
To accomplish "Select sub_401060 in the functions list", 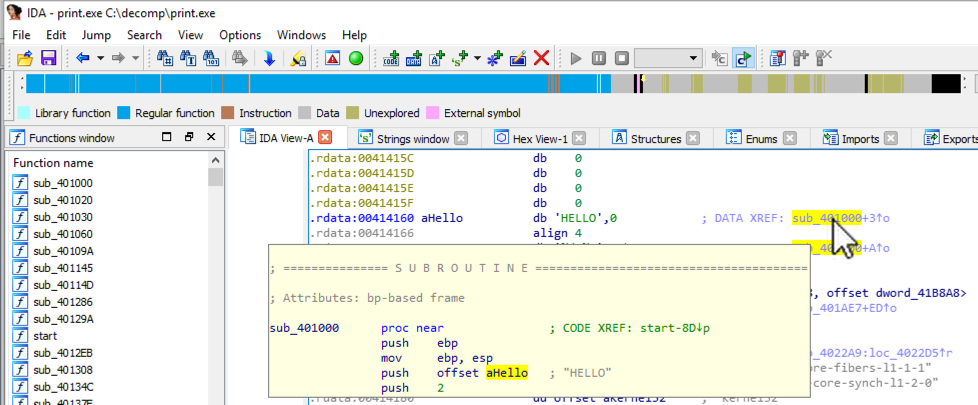I will [62, 234].
